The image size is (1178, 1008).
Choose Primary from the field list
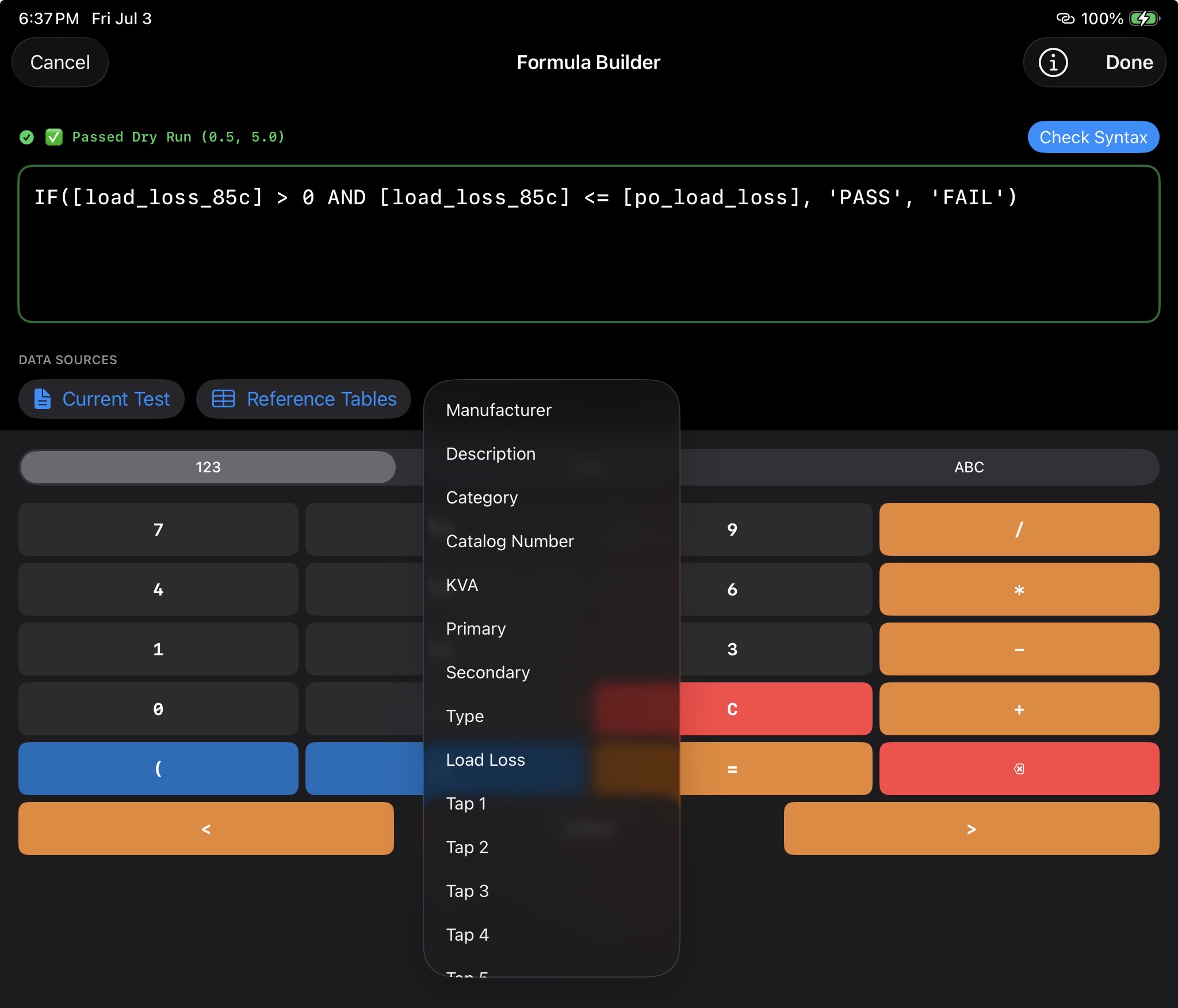pyautogui.click(x=551, y=629)
